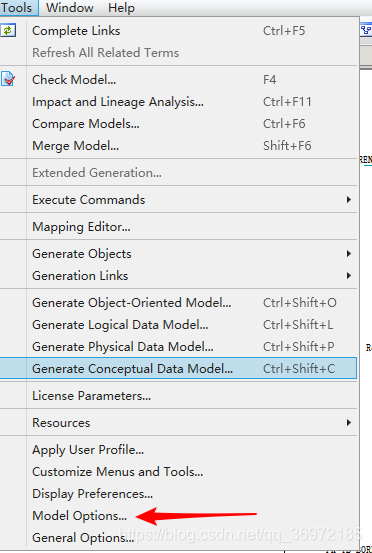Open the Window menu

tap(70, 7)
